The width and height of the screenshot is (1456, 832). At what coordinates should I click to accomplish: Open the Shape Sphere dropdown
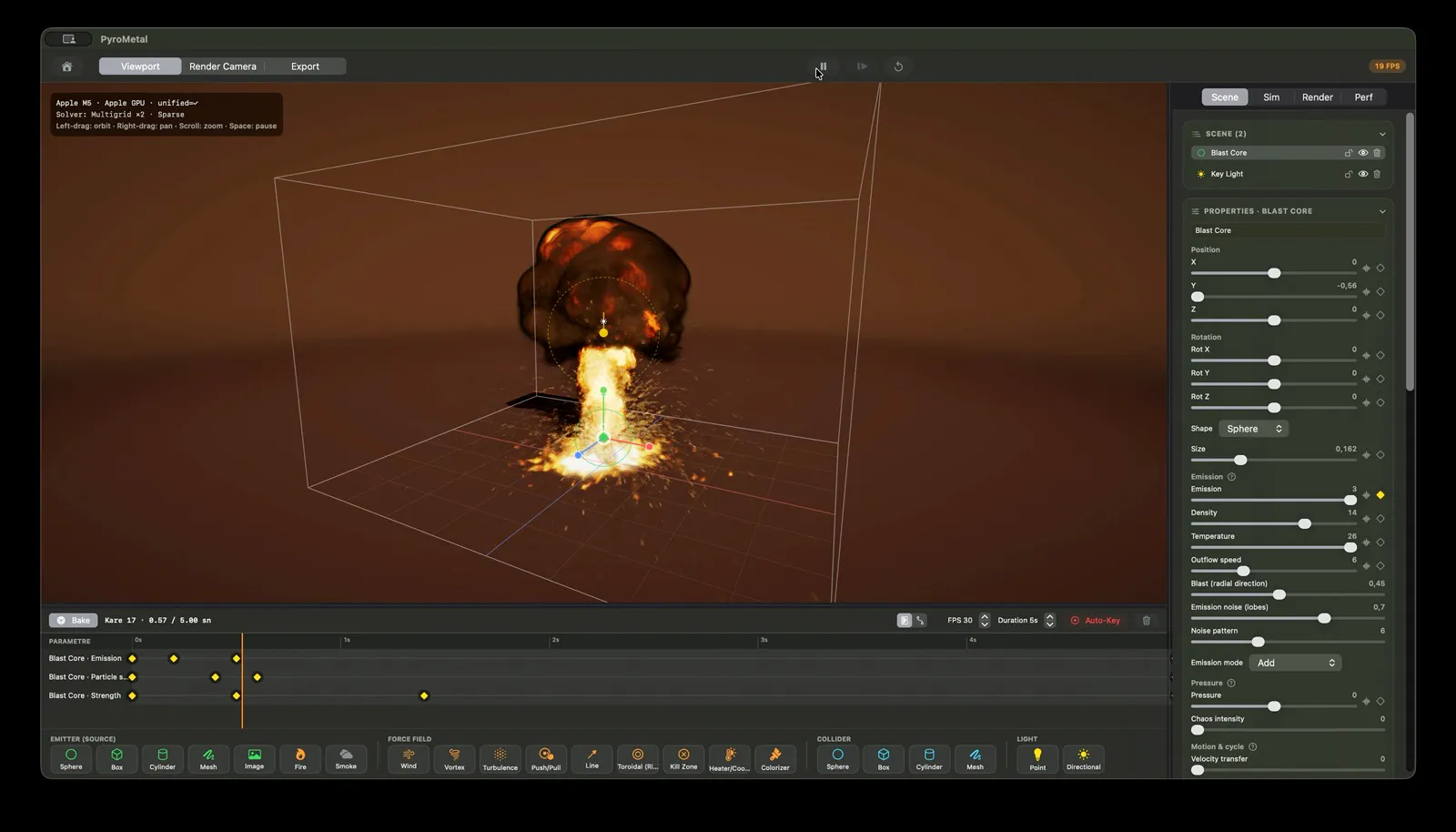[1253, 429]
